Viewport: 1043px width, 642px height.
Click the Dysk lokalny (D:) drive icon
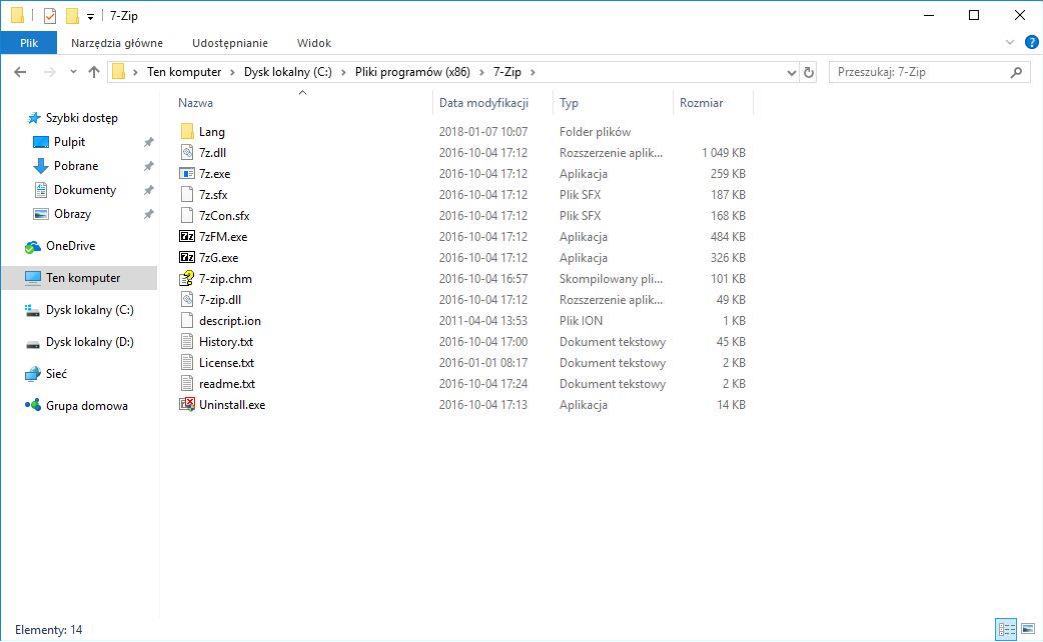click(x=33, y=343)
